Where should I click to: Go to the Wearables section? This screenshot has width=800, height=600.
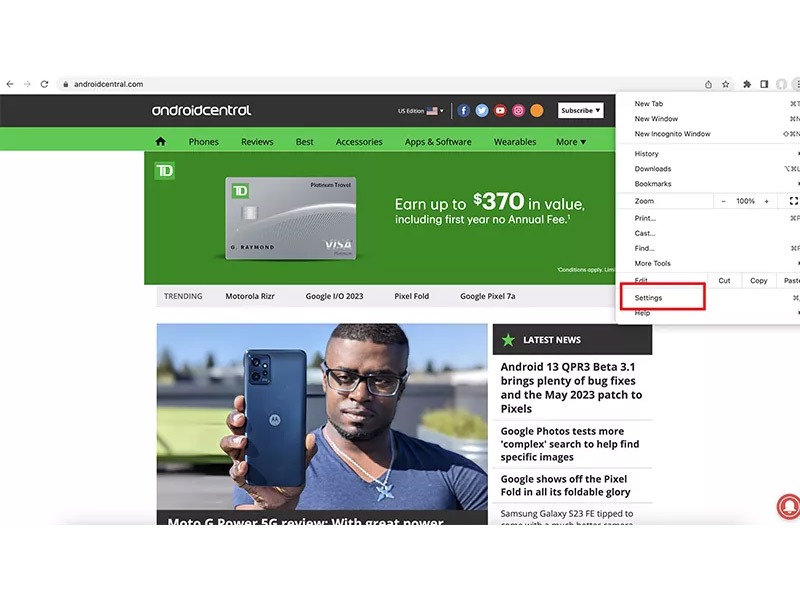pos(515,142)
